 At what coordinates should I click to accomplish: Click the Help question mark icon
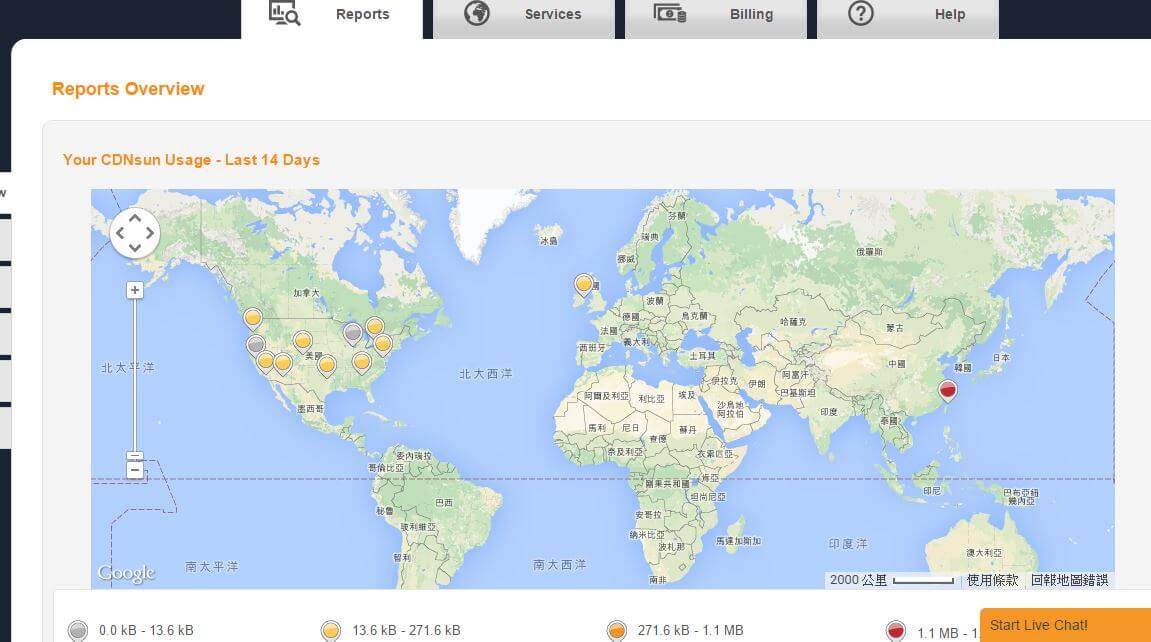[x=860, y=13]
